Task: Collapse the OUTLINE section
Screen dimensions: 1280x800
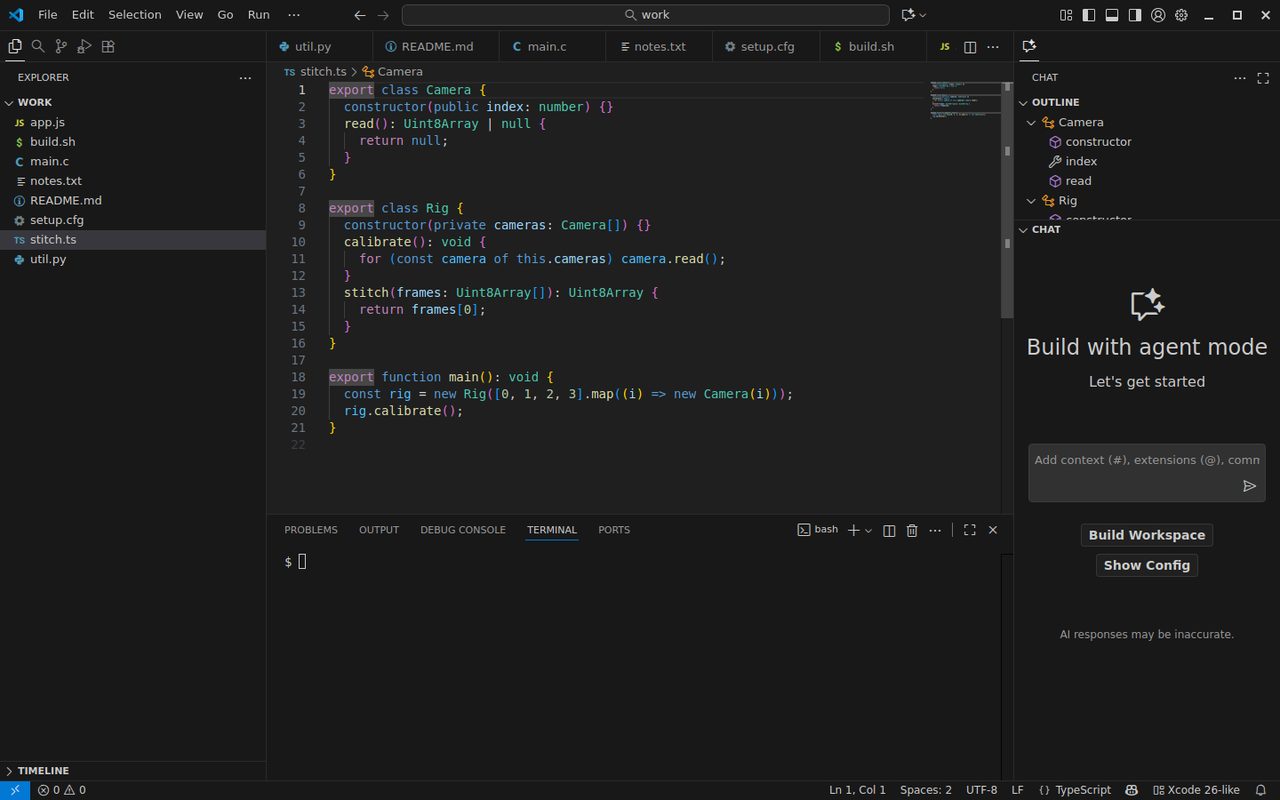Action: tap(1147, 102)
